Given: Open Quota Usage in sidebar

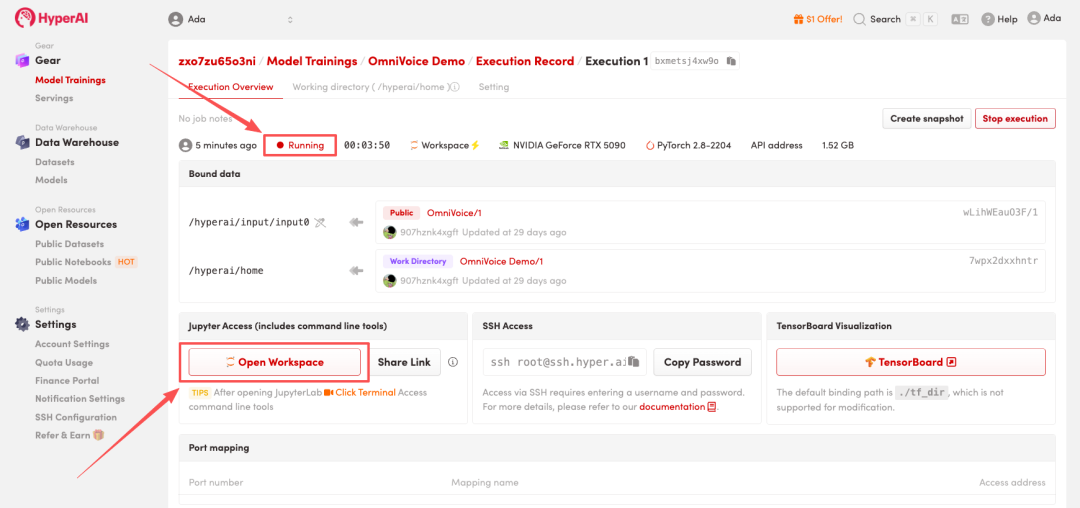Looking at the screenshot, I should (64, 362).
